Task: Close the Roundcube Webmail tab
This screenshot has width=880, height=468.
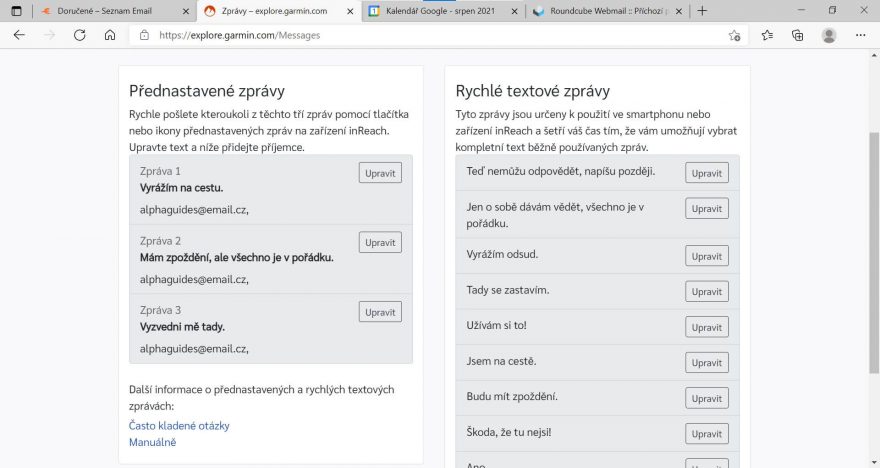Action: pyautogui.click(x=679, y=11)
